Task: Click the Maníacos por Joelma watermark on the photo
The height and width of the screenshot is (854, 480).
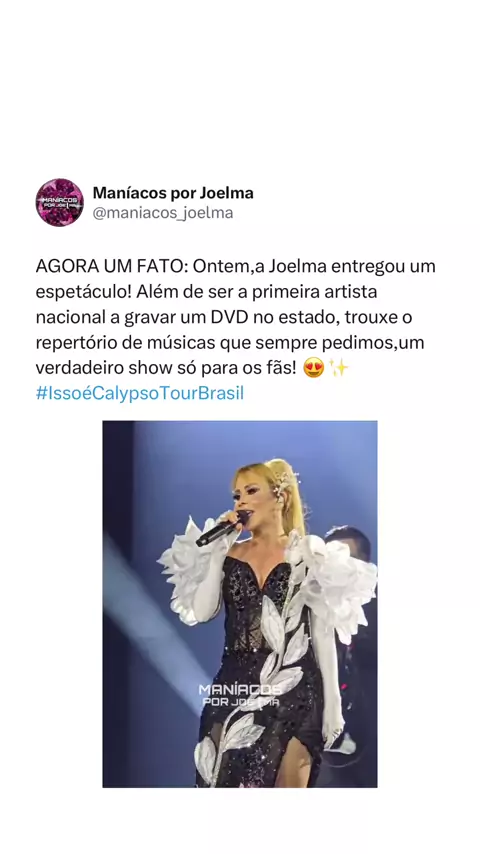Action: click(240, 696)
